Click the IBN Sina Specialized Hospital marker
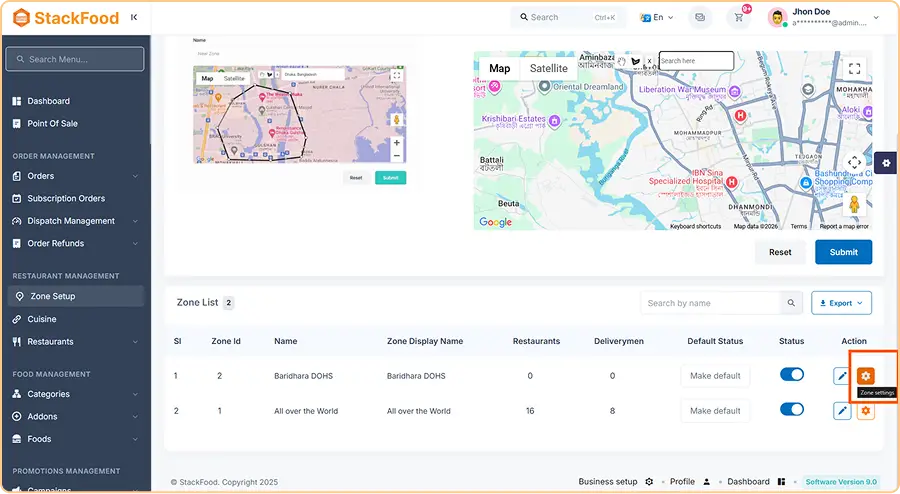This screenshot has height=494, width=900. tap(731, 182)
